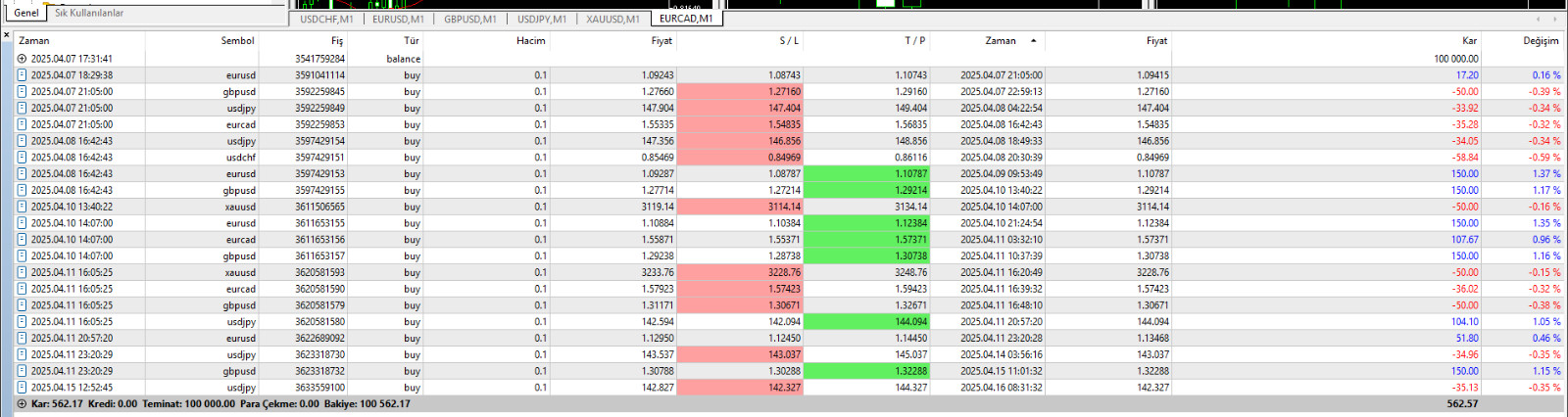Select the open time 2025.04.07 18:29:38

(x=72, y=75)
